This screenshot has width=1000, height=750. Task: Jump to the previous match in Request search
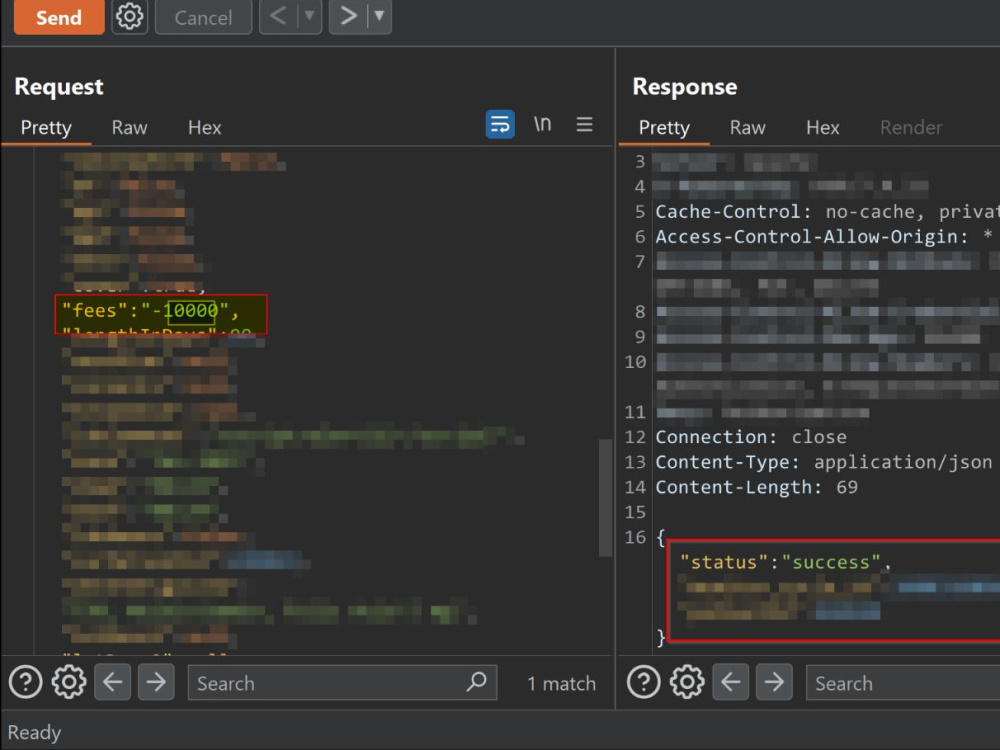tap(113, 682)
